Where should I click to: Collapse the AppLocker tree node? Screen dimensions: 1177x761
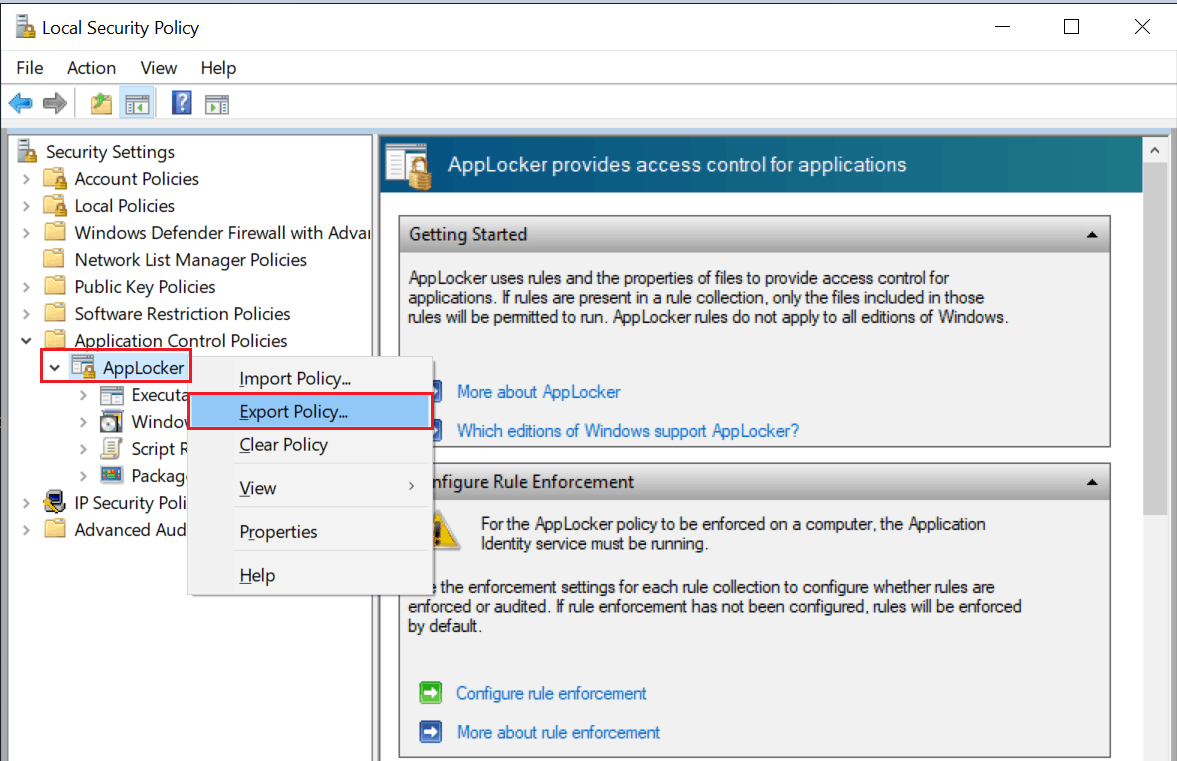pyautogui.click(x=54, y=368)
